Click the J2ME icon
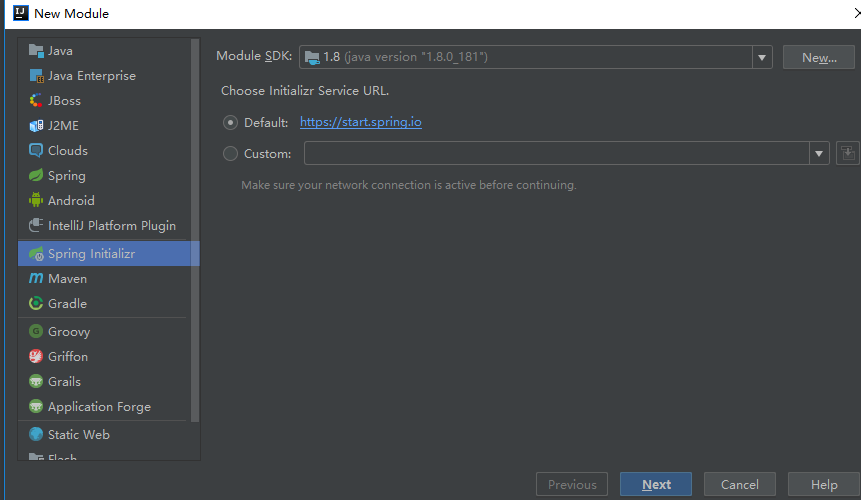Viewport: 861px width, 500px height. click(x=36, y=126)
